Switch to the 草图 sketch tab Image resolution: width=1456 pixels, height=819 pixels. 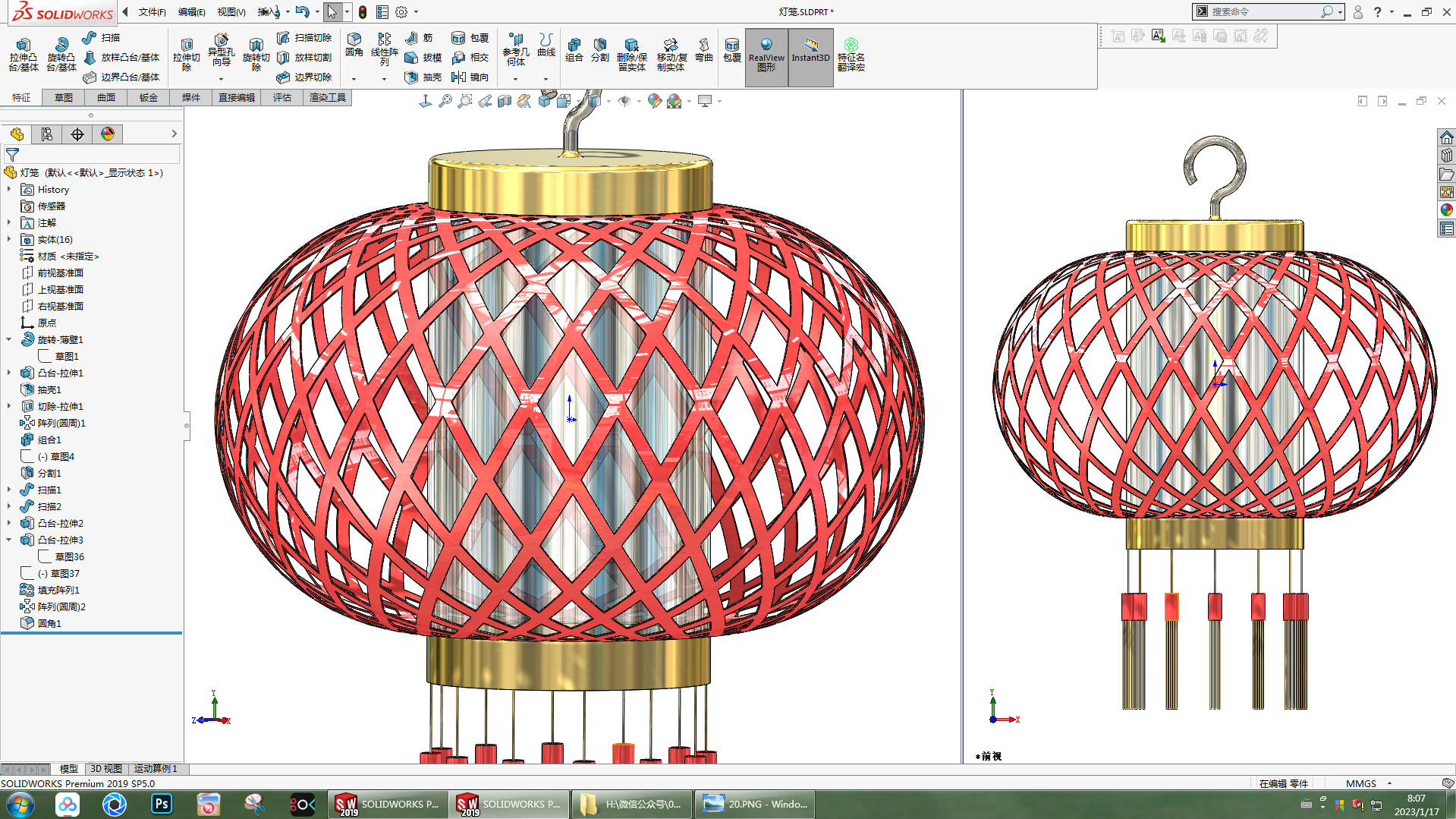coord(64,97)
